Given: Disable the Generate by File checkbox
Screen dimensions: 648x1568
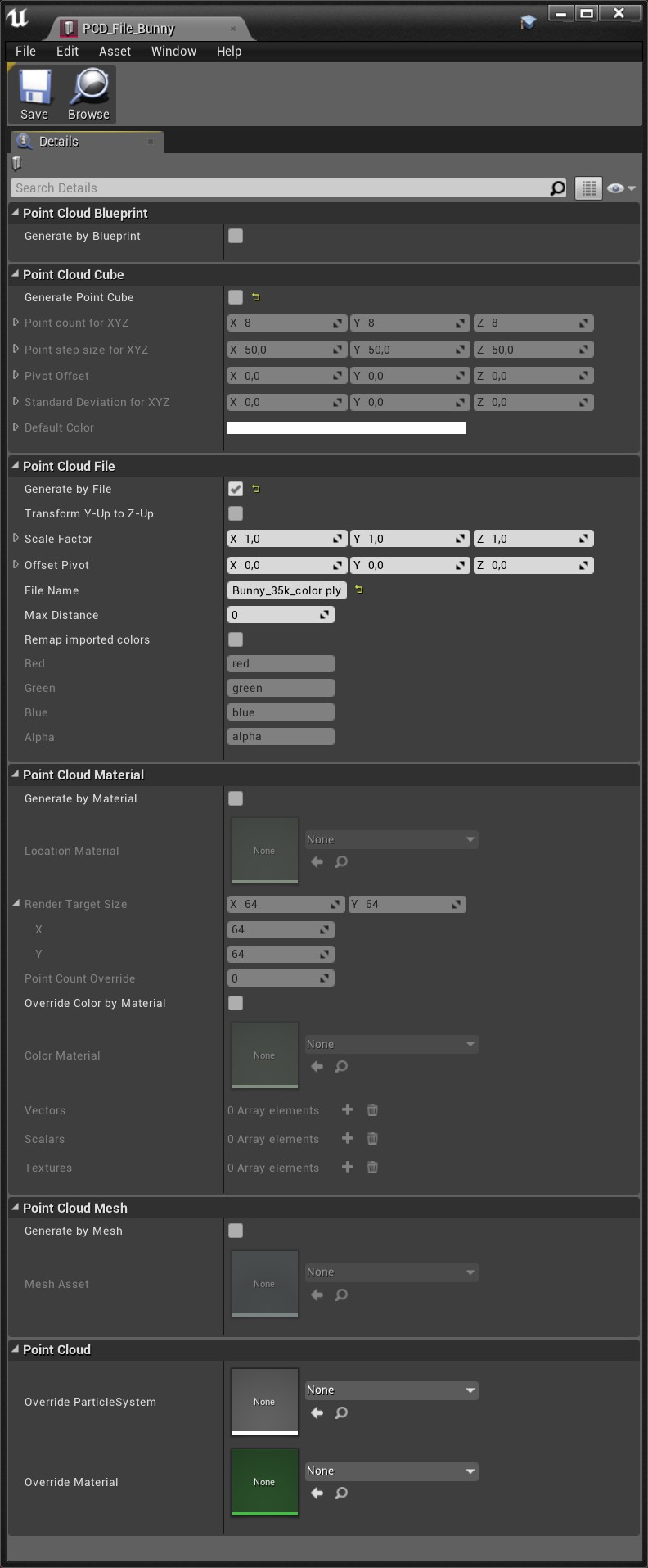Looking at the screenshot, I should pyautogui.click(x=236, y=489).
